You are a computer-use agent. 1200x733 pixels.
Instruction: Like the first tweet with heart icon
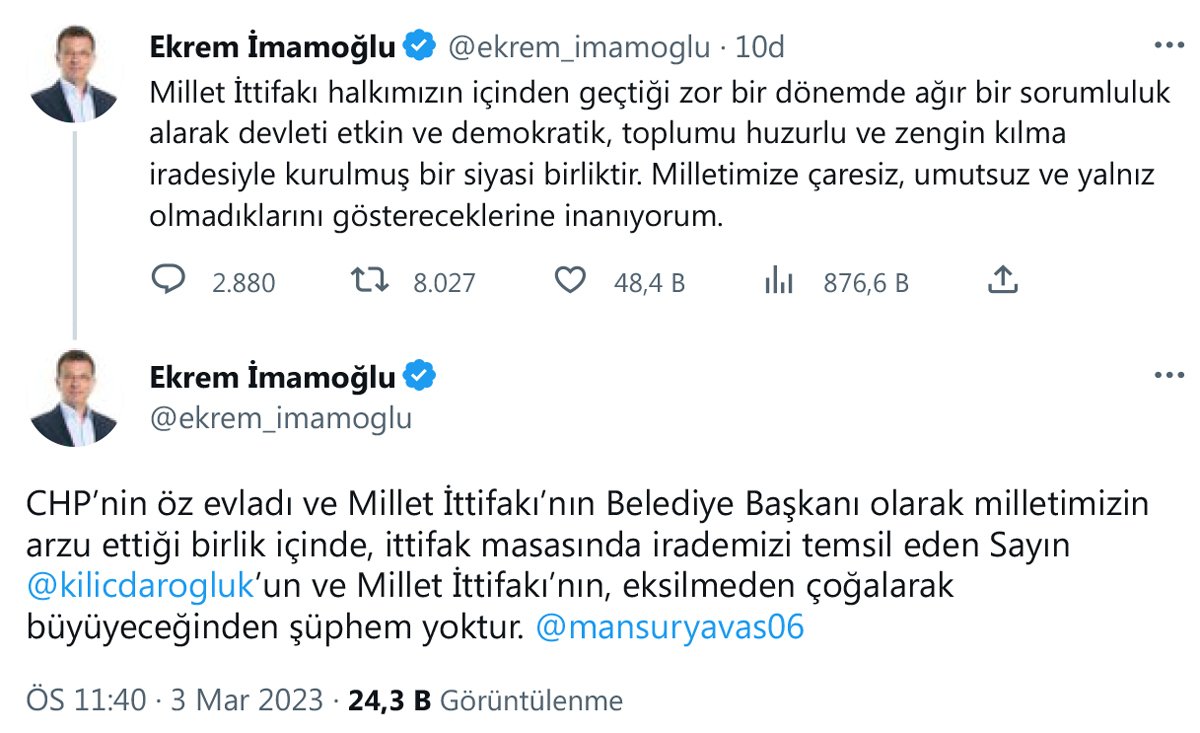(570, 282)
